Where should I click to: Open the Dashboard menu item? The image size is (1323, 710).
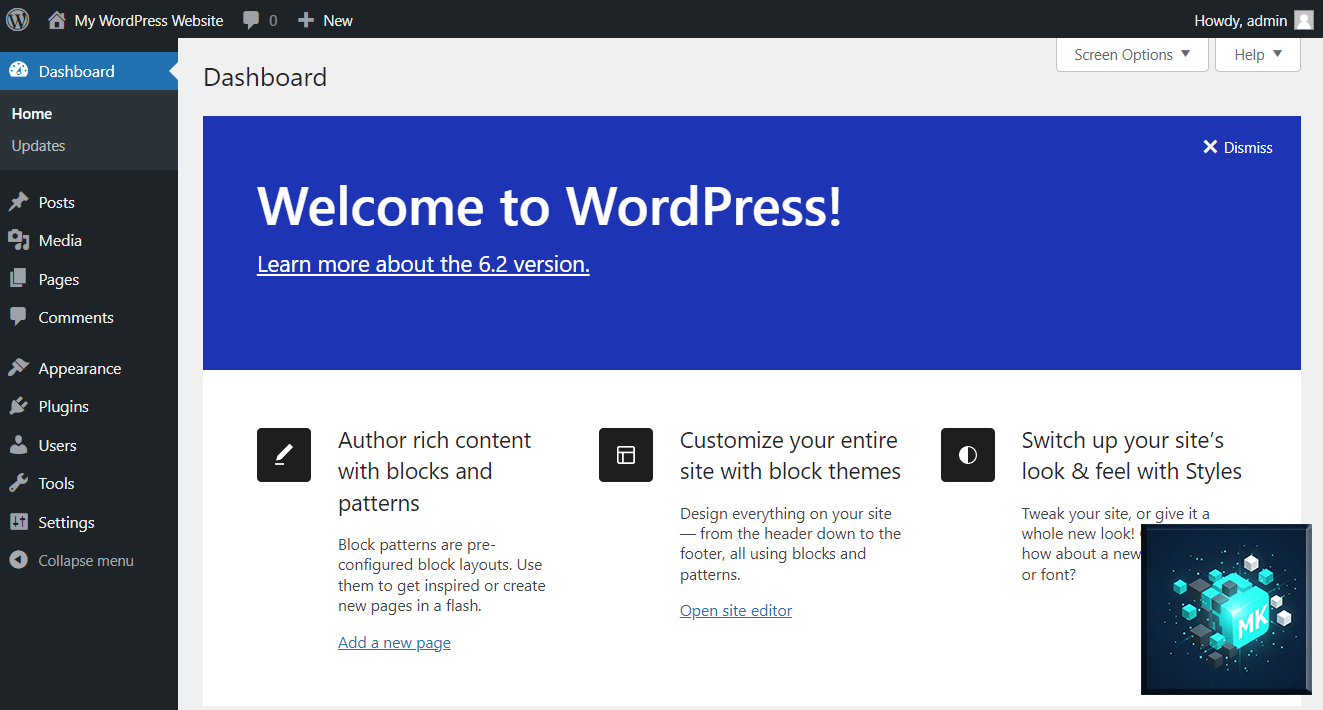[89, 71]
